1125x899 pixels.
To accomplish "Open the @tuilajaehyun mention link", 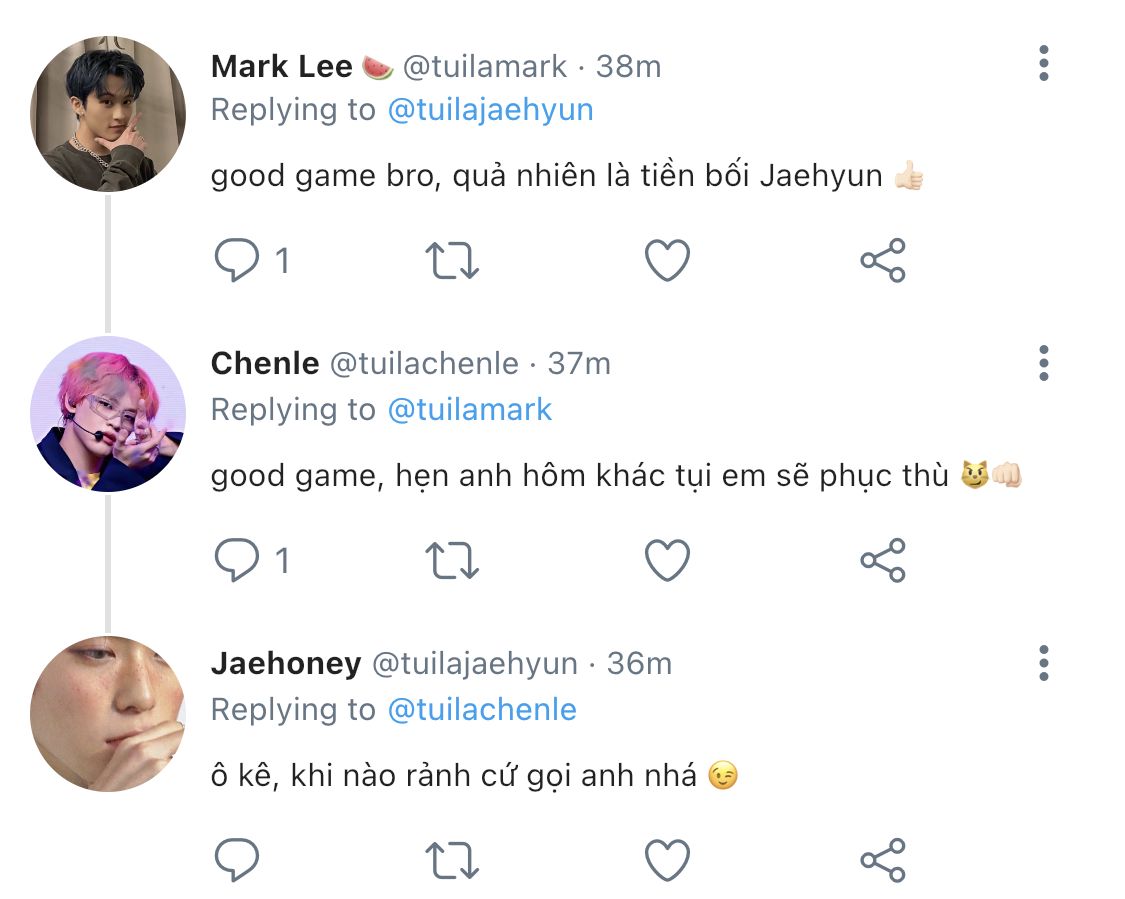I will click(x=491, y=110).
